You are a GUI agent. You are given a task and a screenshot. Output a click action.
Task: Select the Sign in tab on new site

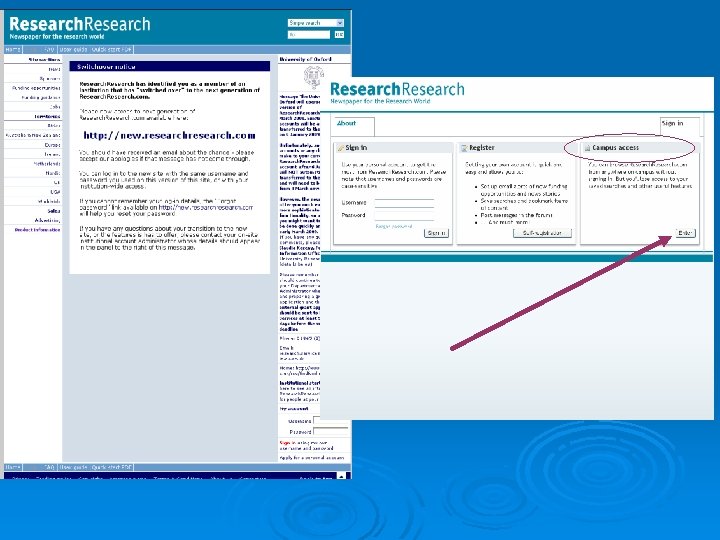point(680,124)
